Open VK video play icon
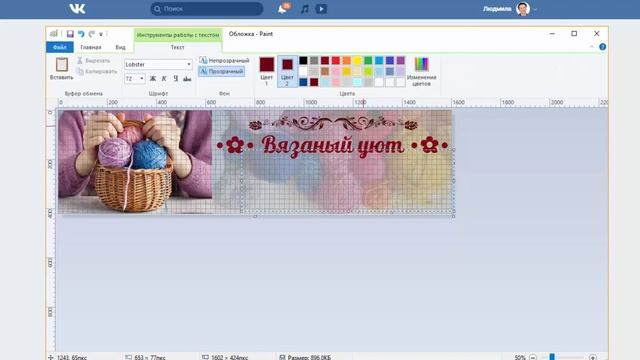 (321, 9)
